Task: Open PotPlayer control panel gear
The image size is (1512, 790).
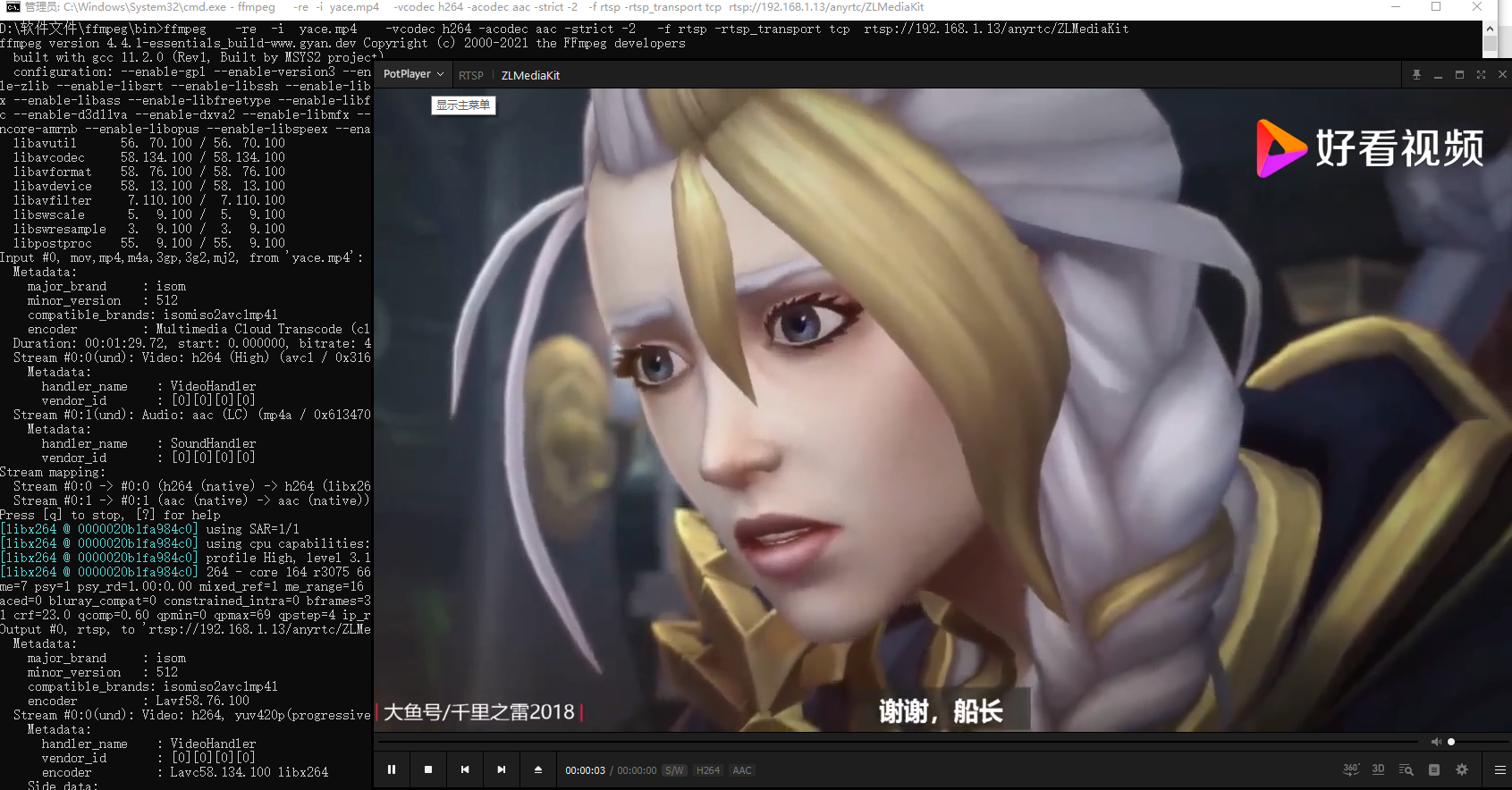Action: 1462,769
